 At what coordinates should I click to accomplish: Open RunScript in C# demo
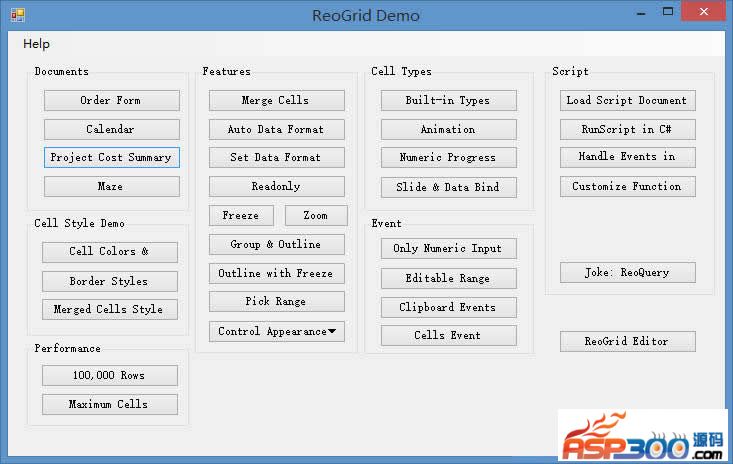click(x=628, y=129)
